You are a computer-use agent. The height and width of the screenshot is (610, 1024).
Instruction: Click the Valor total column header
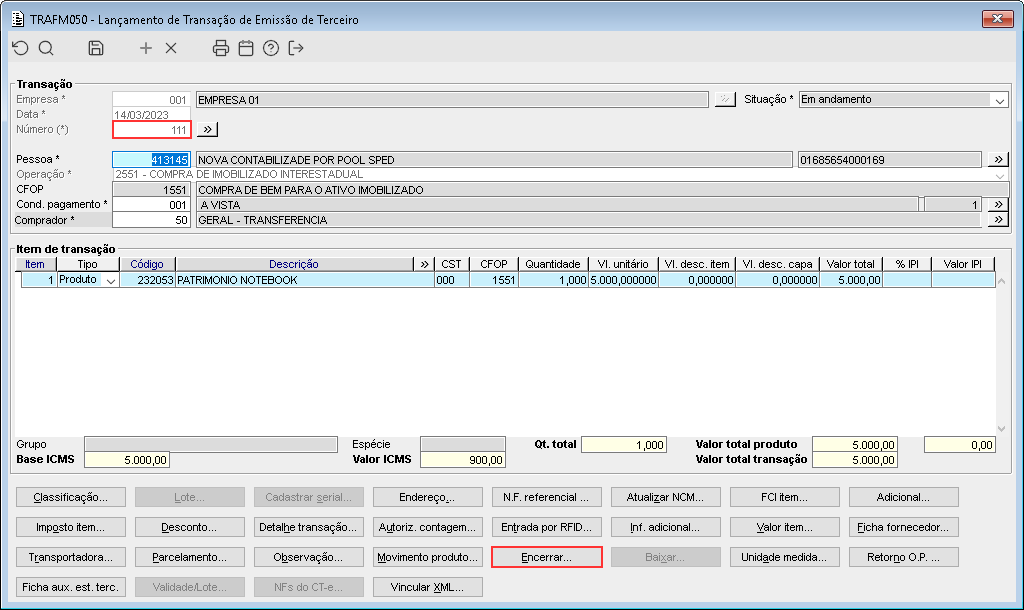click(850, 264)
